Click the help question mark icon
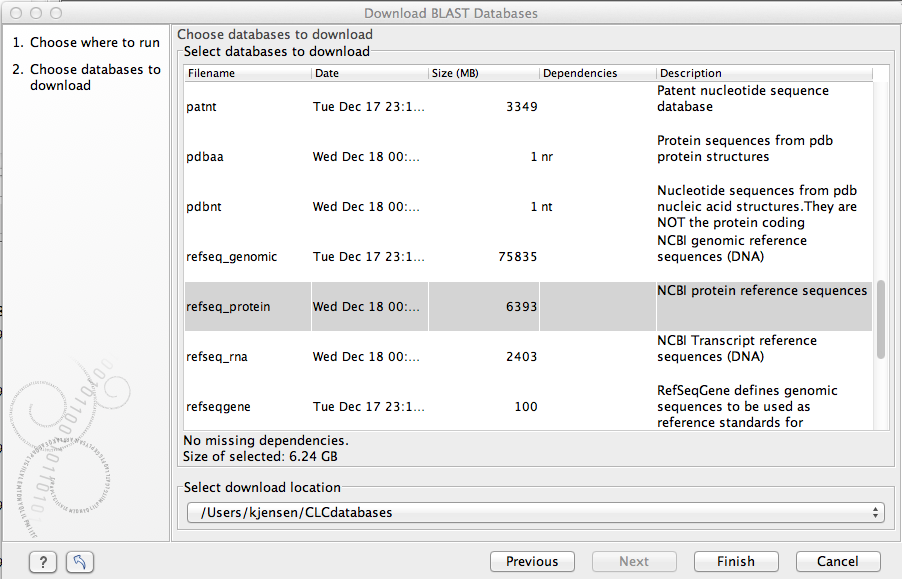Viewport: 902px width, 579px height. [42, 562]
